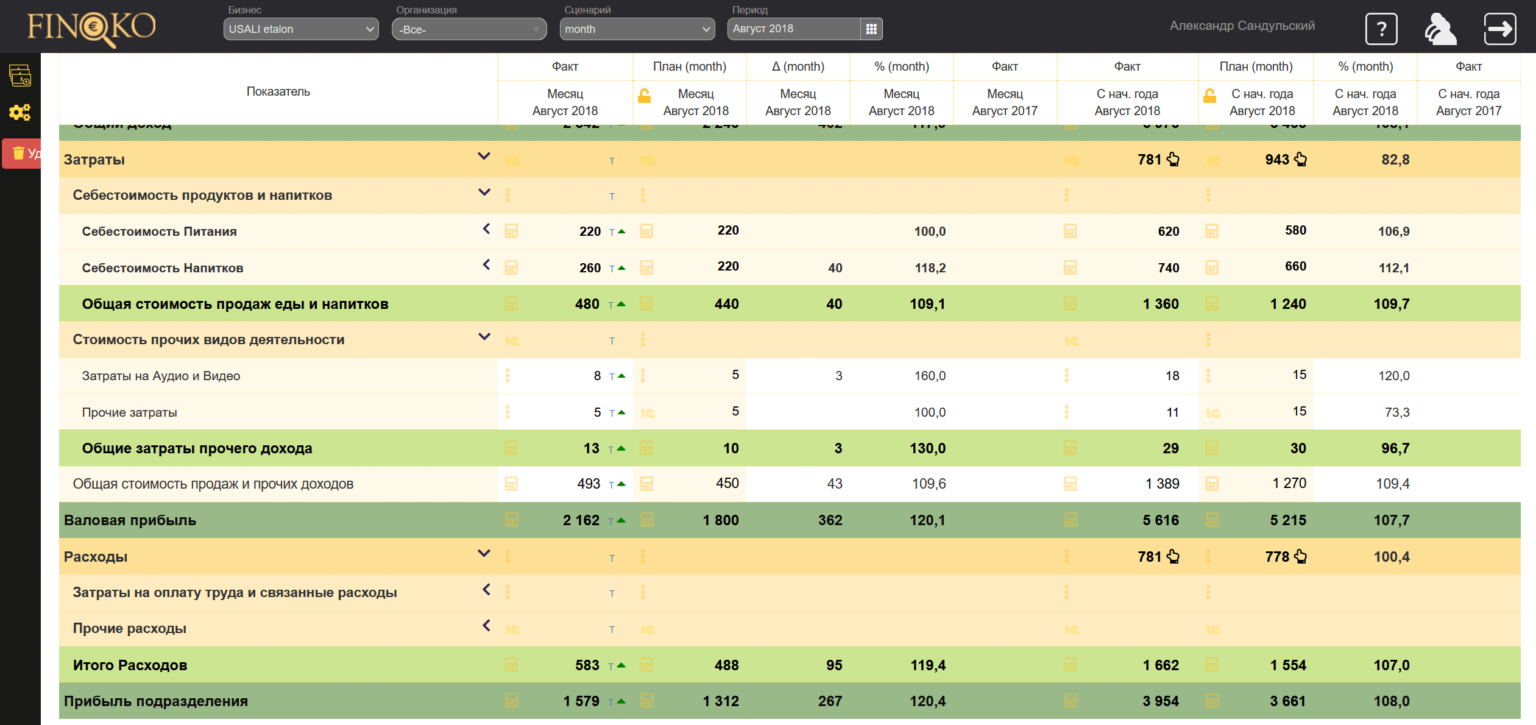
Task: Select Общая стоимость продаж и прочих доходов label
Action: click(x=213, y=484)
